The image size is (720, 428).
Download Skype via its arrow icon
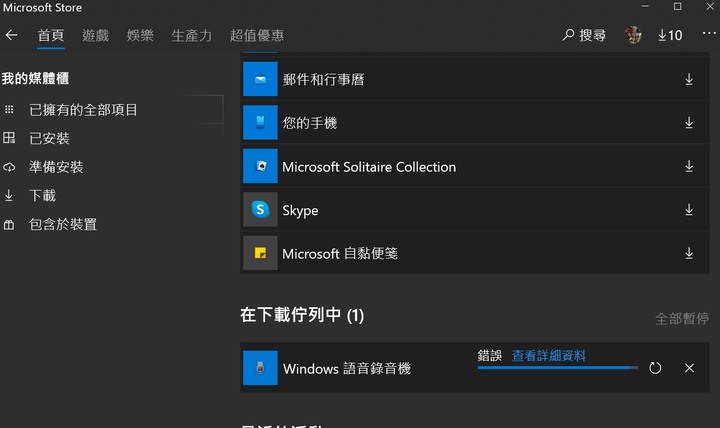coord(689,210)
